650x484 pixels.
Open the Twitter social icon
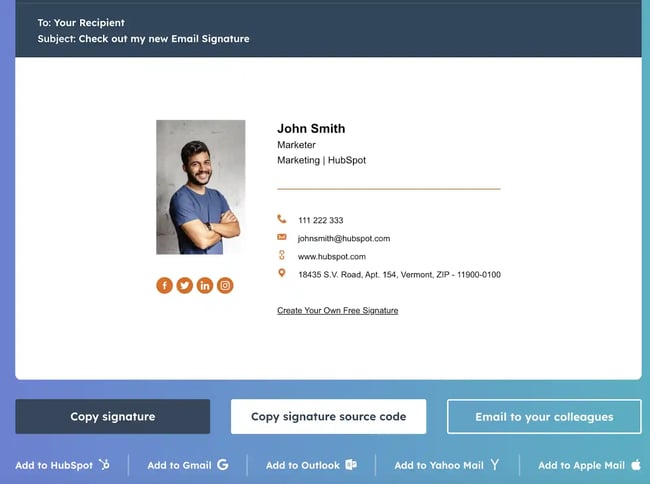point(185,285)
